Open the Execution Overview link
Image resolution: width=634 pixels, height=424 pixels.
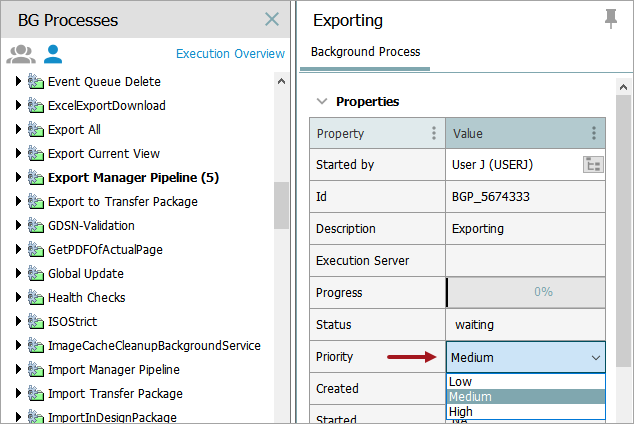pos(230,54)
